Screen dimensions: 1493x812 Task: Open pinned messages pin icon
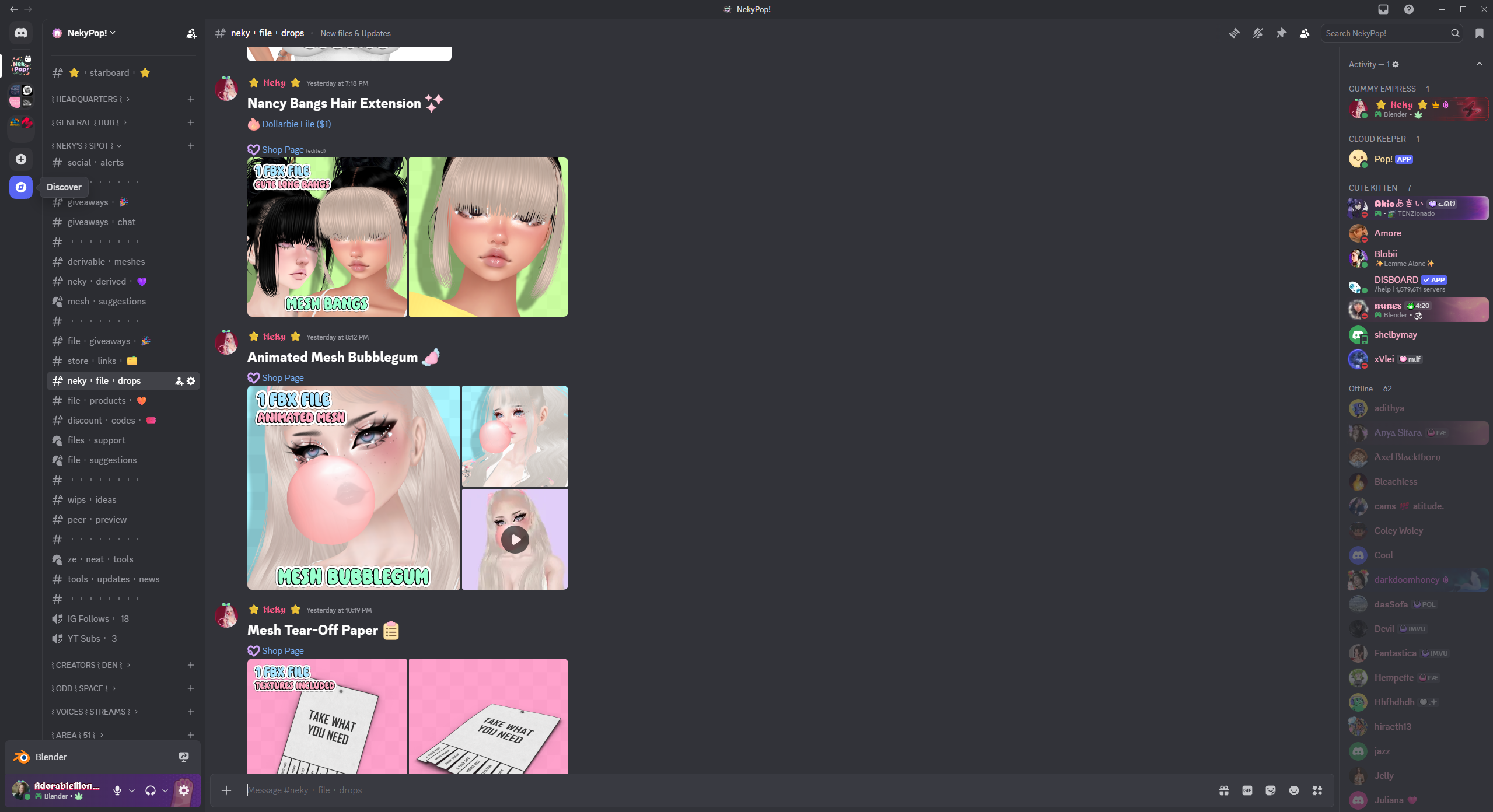point(1281,33)
